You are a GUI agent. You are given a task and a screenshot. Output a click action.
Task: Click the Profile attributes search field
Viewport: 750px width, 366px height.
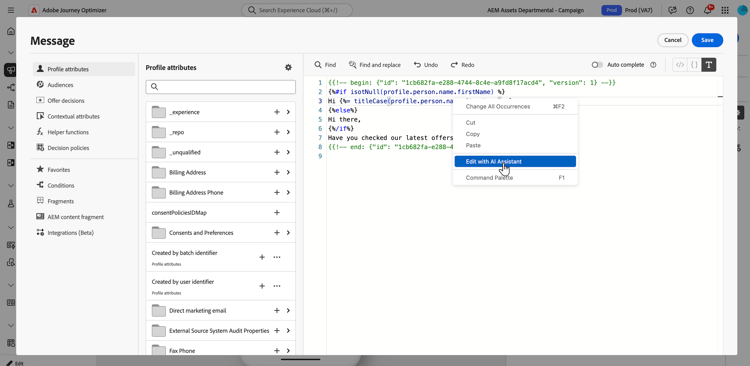coord(221,87)
